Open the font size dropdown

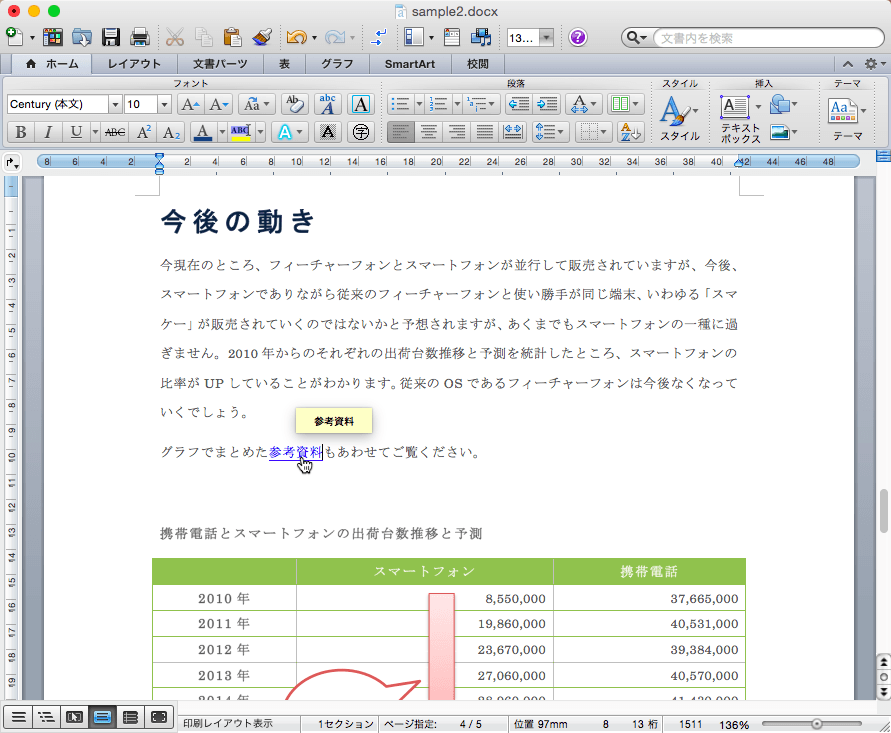164,104
